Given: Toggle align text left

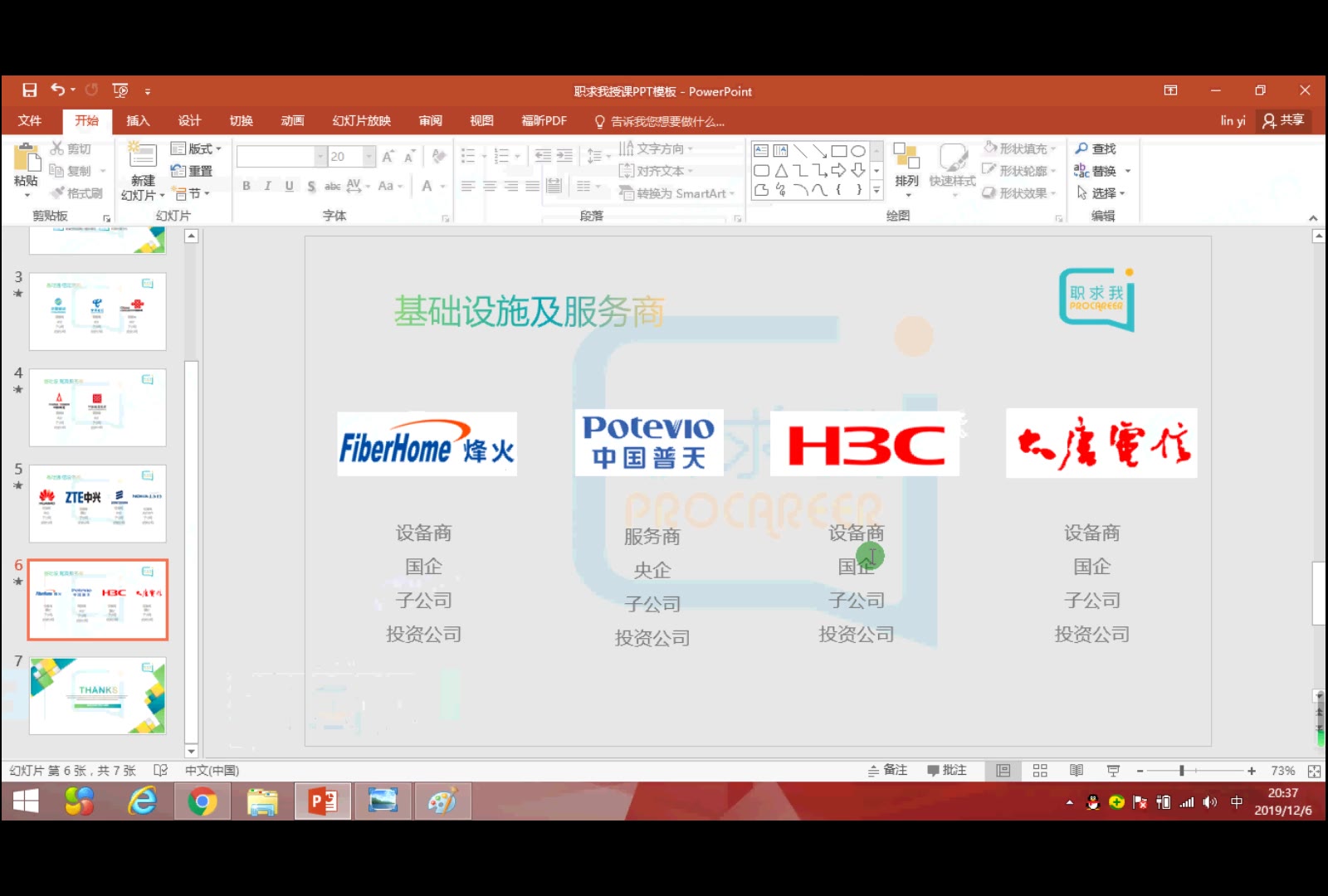Looking at the screenshot, I should (468, 186).
